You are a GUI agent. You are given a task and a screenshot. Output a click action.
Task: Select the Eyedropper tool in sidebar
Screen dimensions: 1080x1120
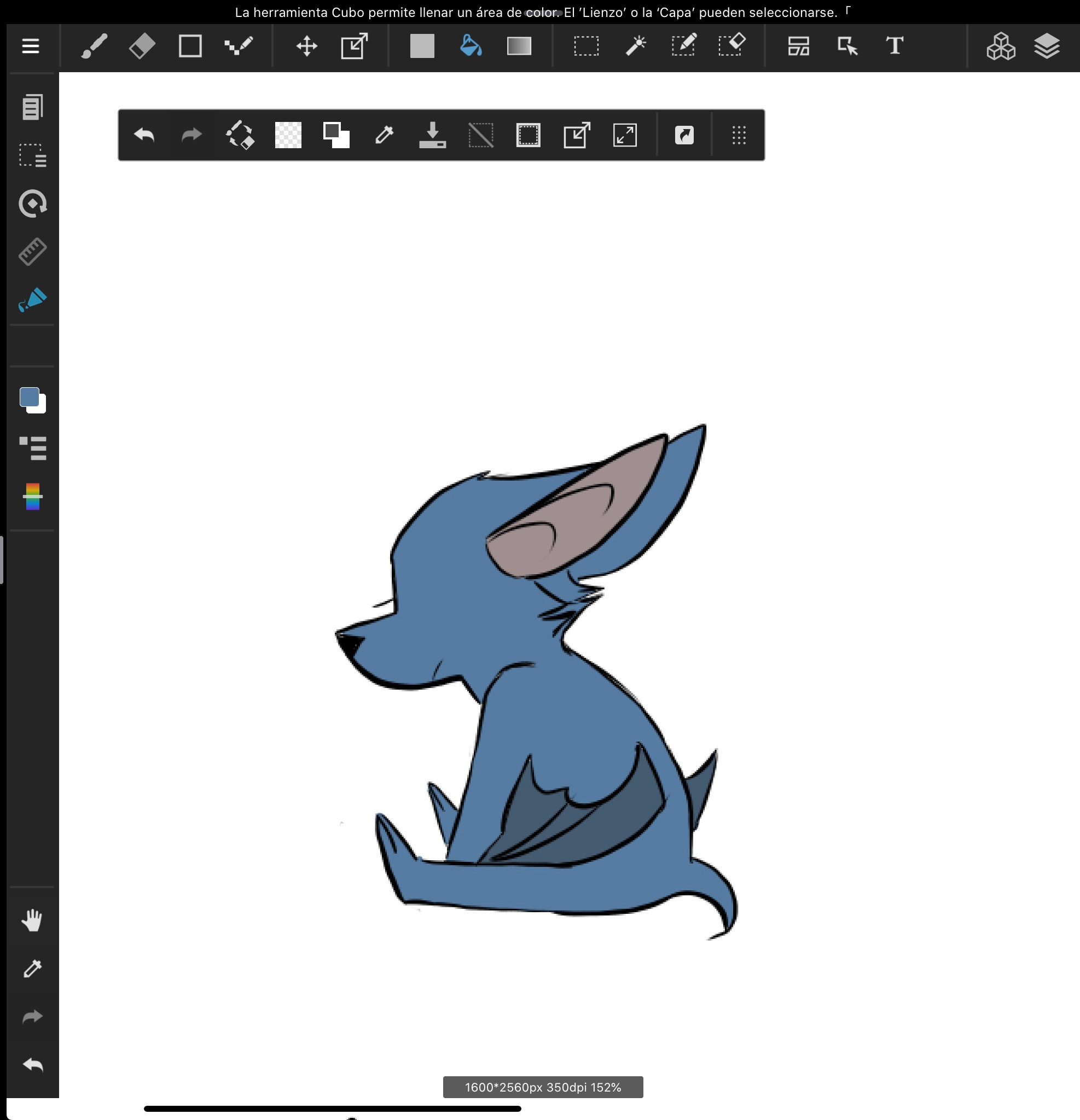click(33, 968)
